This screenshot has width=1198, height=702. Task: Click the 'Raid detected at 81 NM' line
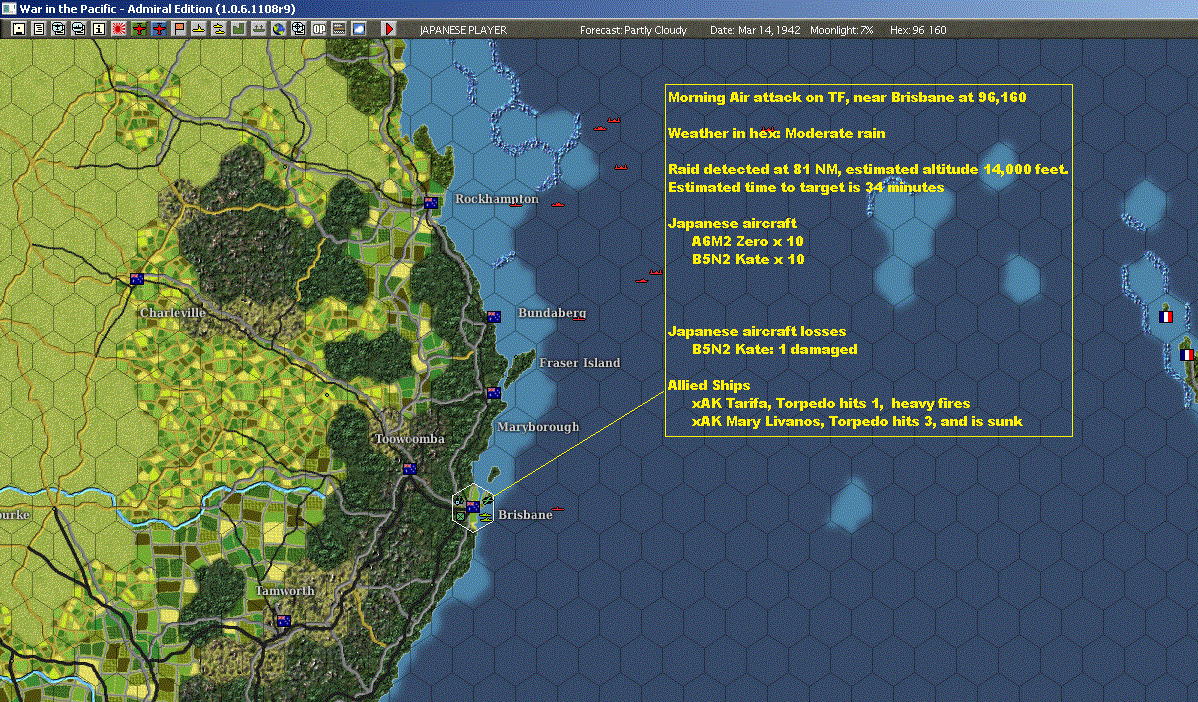[868, 169]
